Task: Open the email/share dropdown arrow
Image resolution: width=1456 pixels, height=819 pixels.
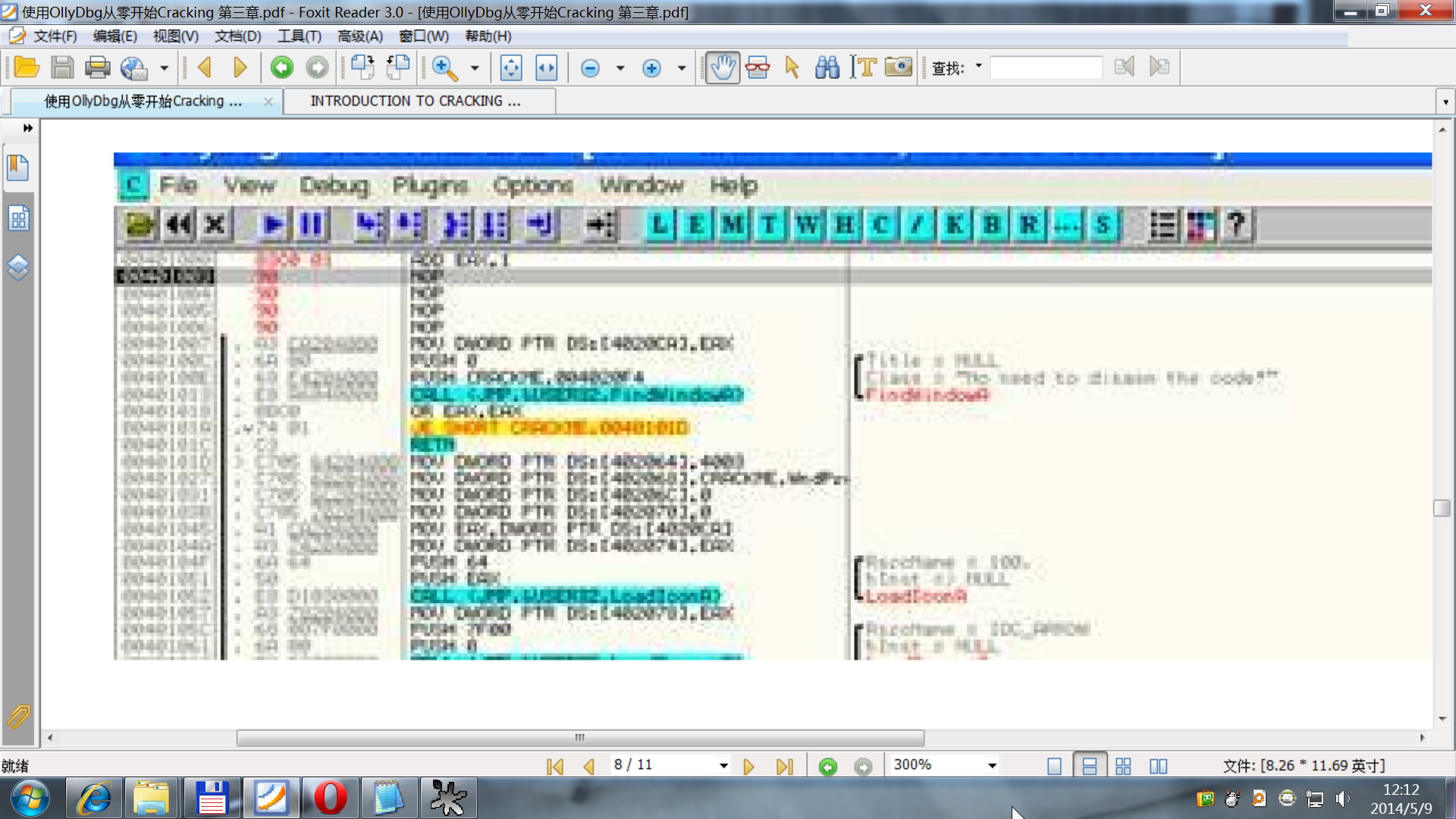Action: click(x=164, y=68)
